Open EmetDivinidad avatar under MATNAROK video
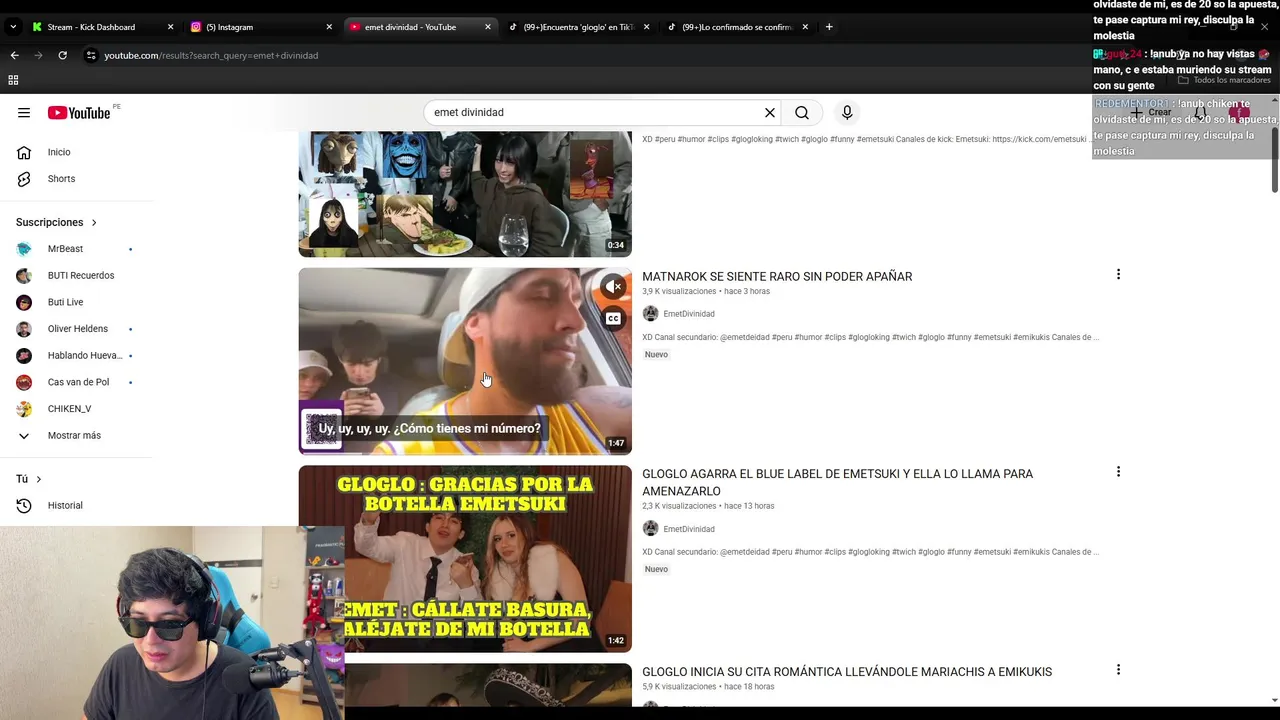Viewport: 1280px width, 720px height. pyautogui.click(x=650, y=314)
